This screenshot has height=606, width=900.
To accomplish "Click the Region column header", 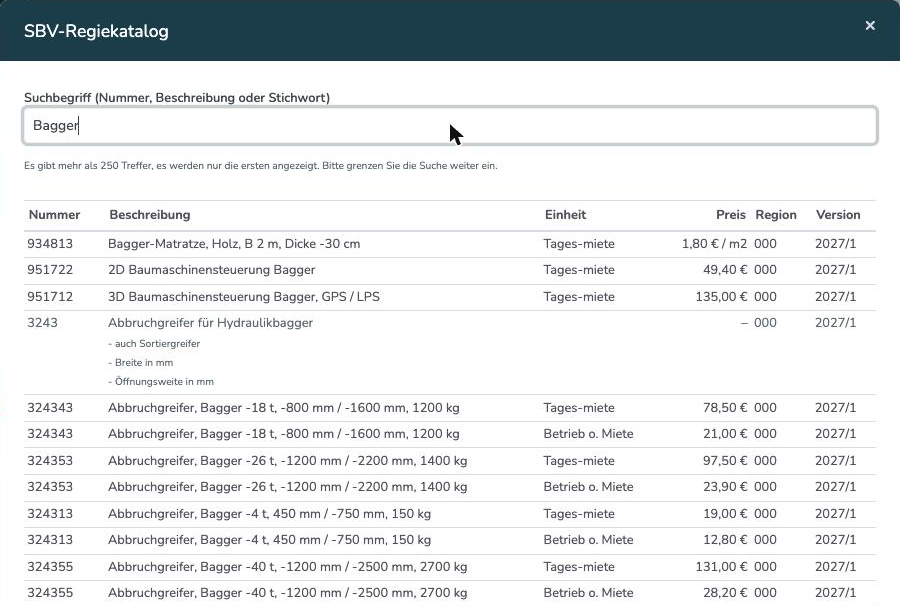I will point(776,215).
